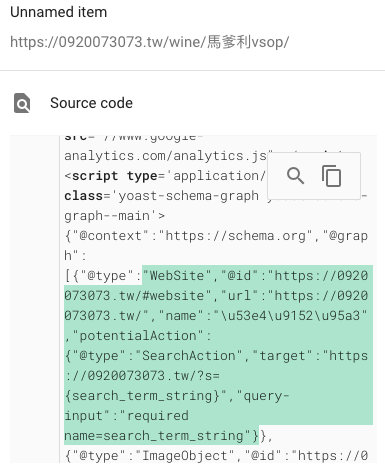Click the copy code icon
This screenshot has height=474, width=385.
pyautogui.click(x=331, y=176)
